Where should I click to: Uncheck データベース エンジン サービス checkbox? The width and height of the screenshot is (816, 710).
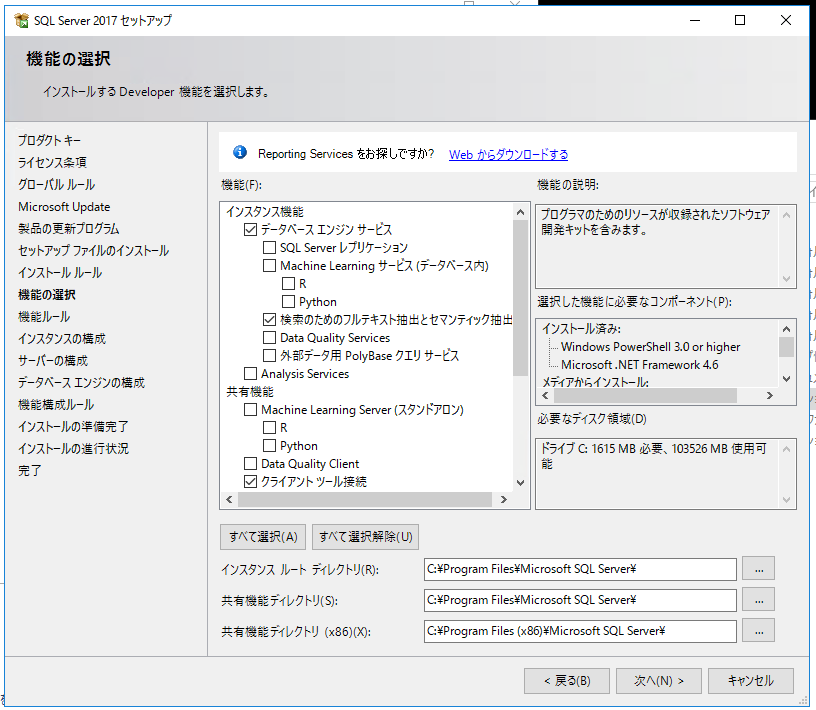(250, 230)
